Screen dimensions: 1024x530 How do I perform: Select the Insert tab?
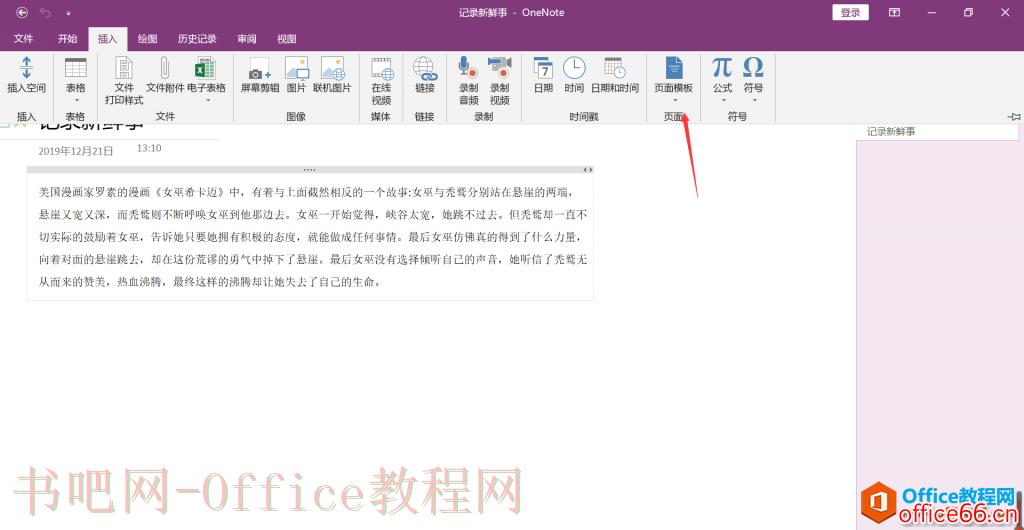[107, 39]
